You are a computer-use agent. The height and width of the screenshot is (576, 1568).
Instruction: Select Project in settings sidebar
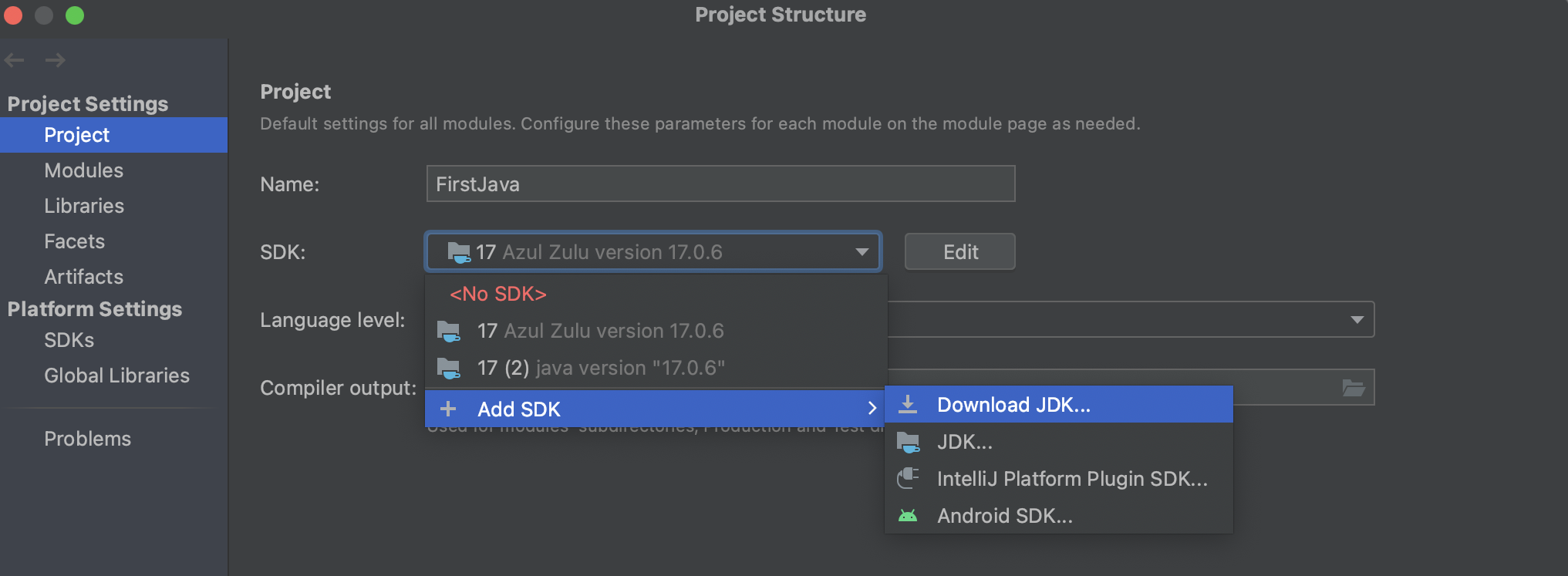[113, 135]
